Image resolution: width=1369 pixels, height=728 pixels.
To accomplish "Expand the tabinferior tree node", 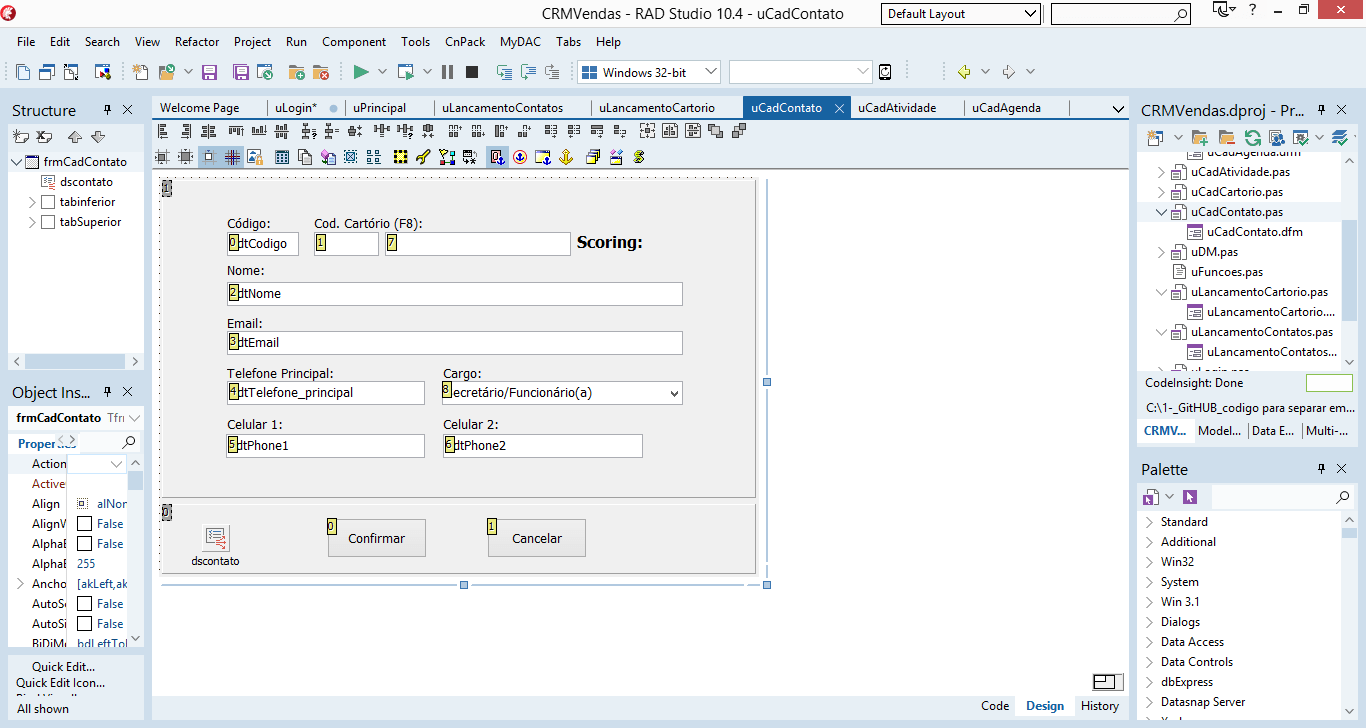I will pyautogui.click(x=33, y=202).
